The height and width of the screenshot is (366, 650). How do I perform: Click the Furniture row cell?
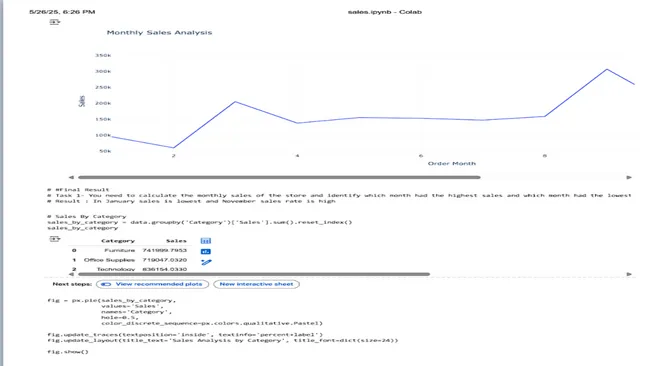[x=119, y=250]
